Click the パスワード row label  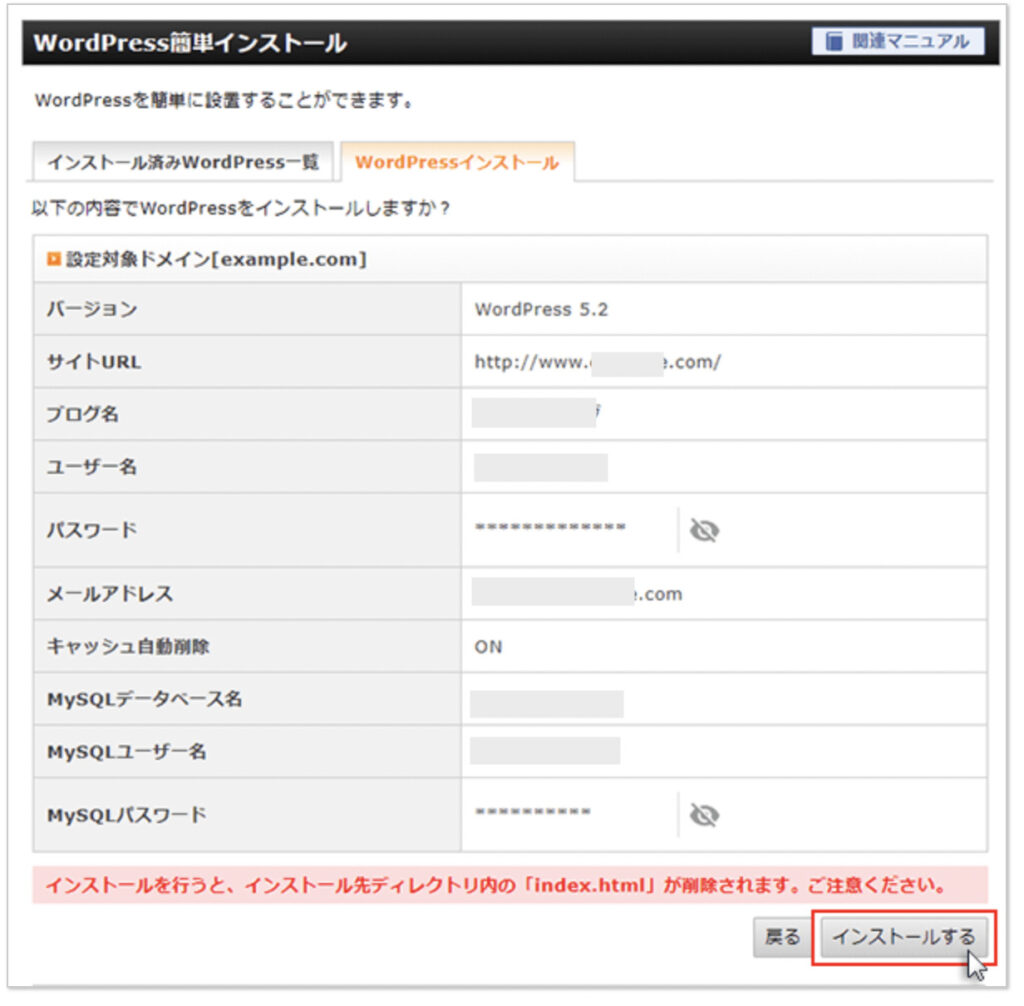[91, 530]
